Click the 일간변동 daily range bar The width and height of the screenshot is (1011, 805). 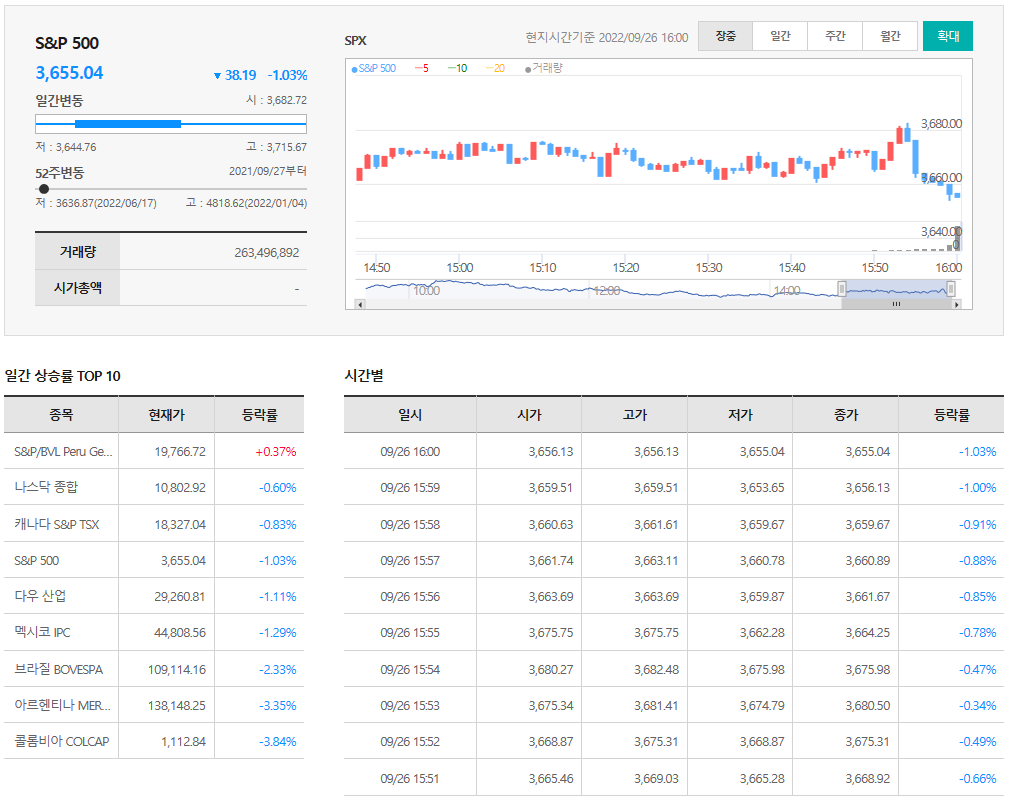171,124
